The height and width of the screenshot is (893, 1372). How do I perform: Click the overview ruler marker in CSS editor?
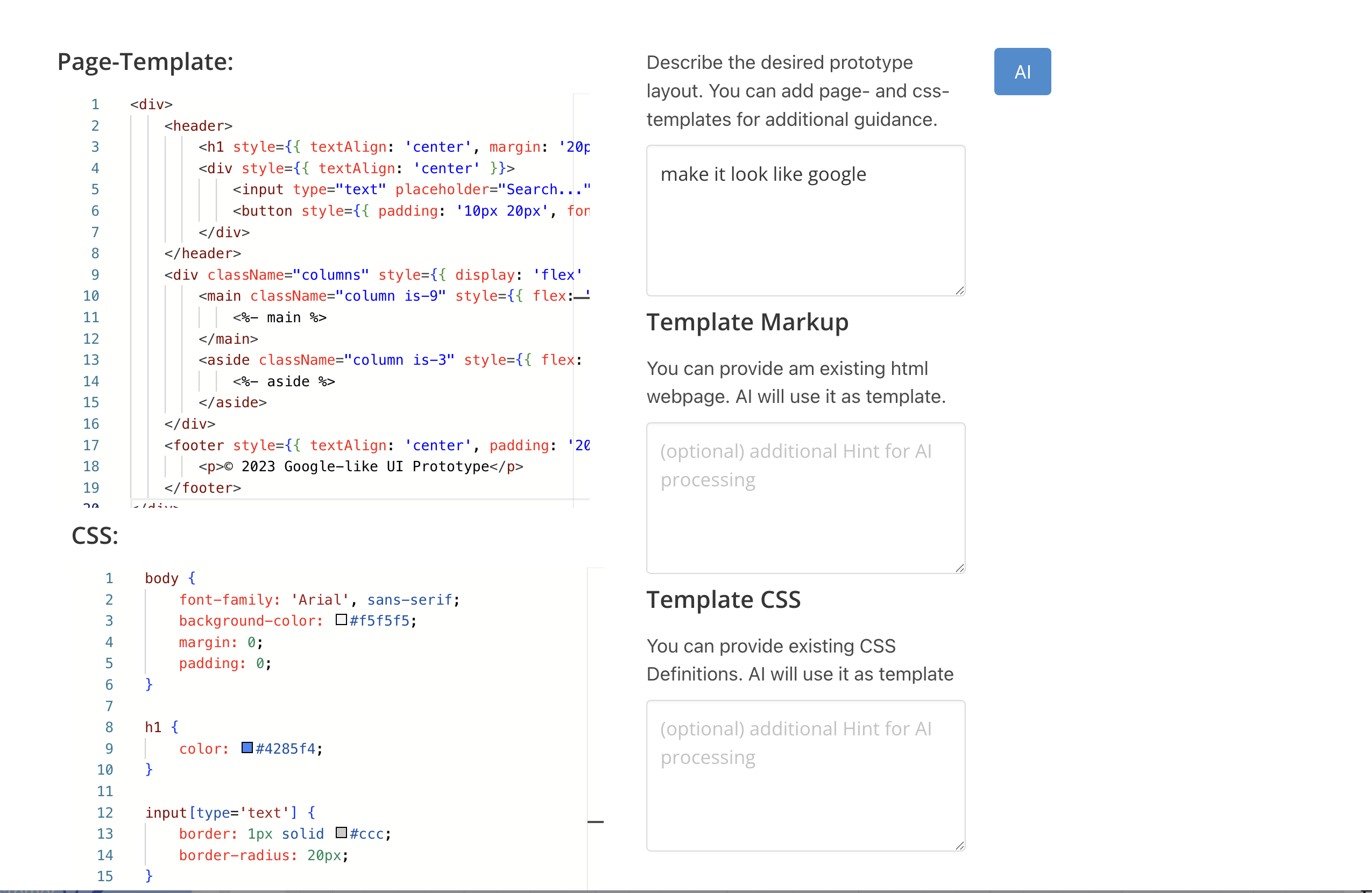pyautogui.click(x=596, y=821)
